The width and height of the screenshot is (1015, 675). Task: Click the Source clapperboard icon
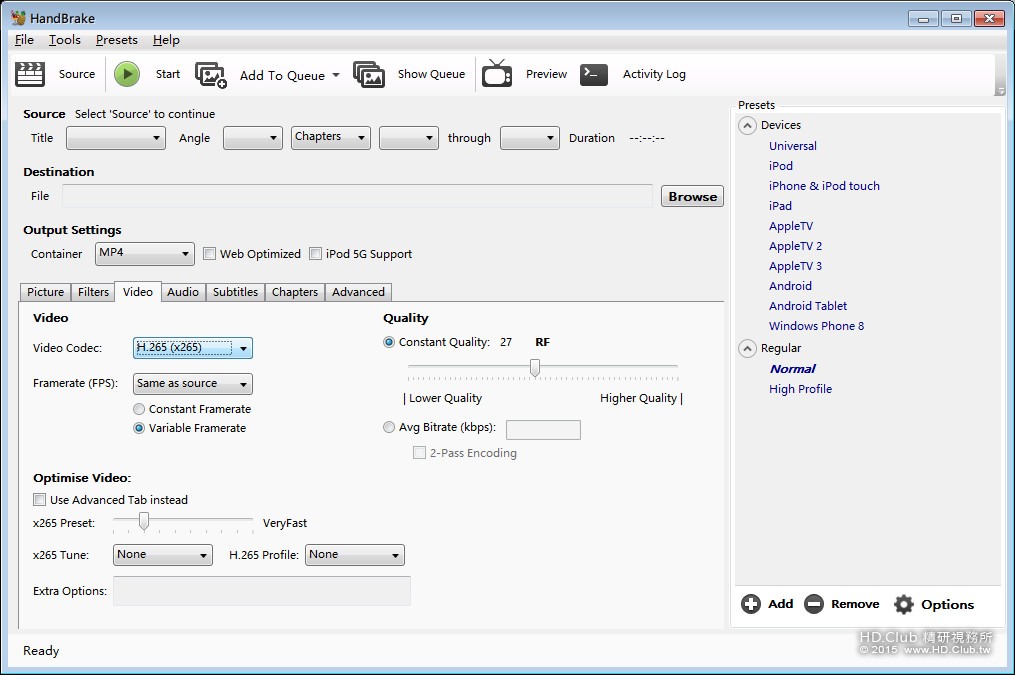click(x=30, y=74)
